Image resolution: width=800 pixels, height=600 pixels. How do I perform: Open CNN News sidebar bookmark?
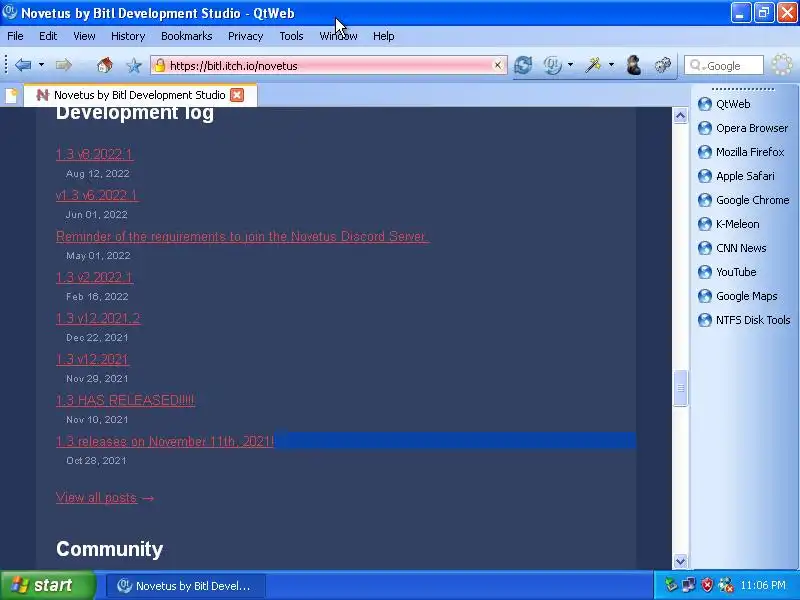732,248
